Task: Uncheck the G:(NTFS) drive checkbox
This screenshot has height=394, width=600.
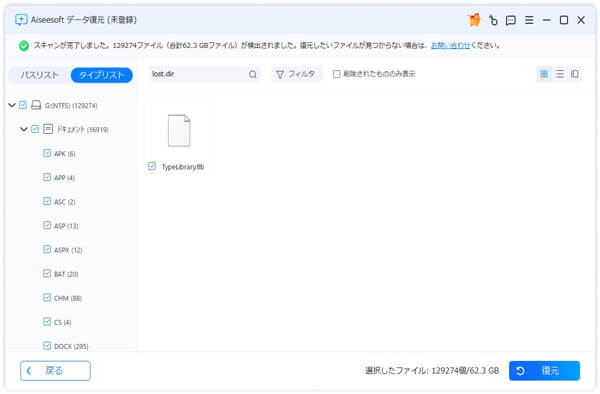Action: 23,105
